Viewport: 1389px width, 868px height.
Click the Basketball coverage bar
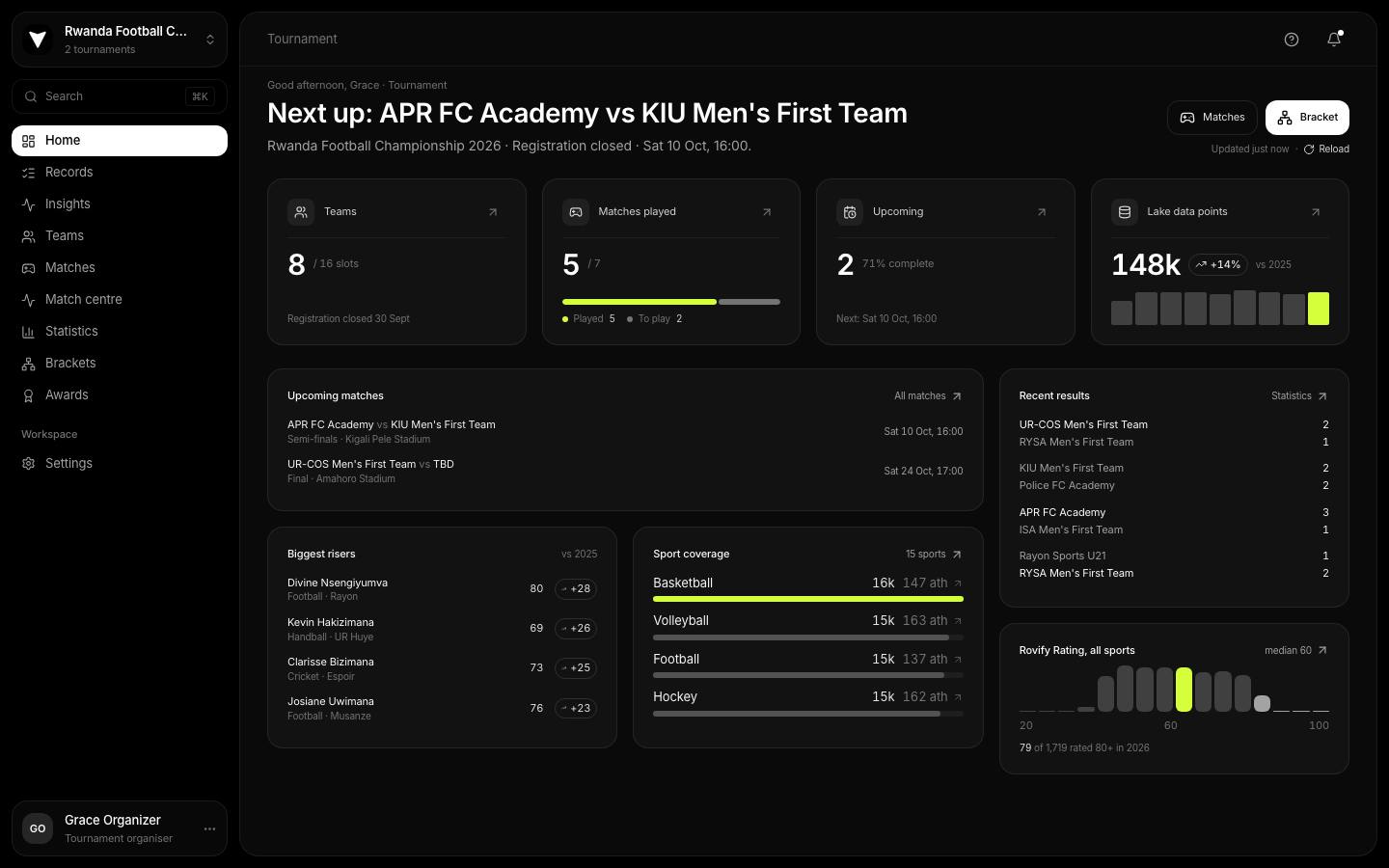point(808,599)
